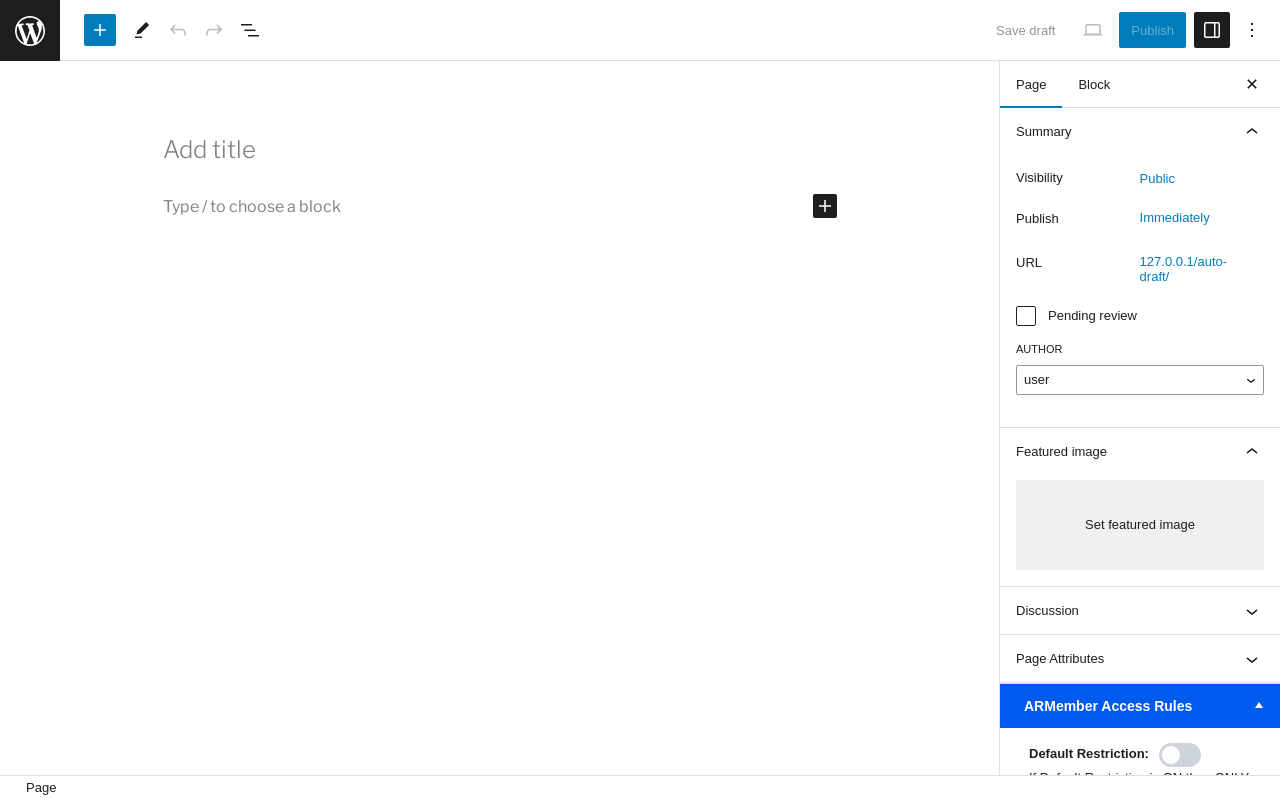Click the Undo arrow icon
Viewport: 1280px width, 800px height.
pyautogui.click(x=178, y=30)
